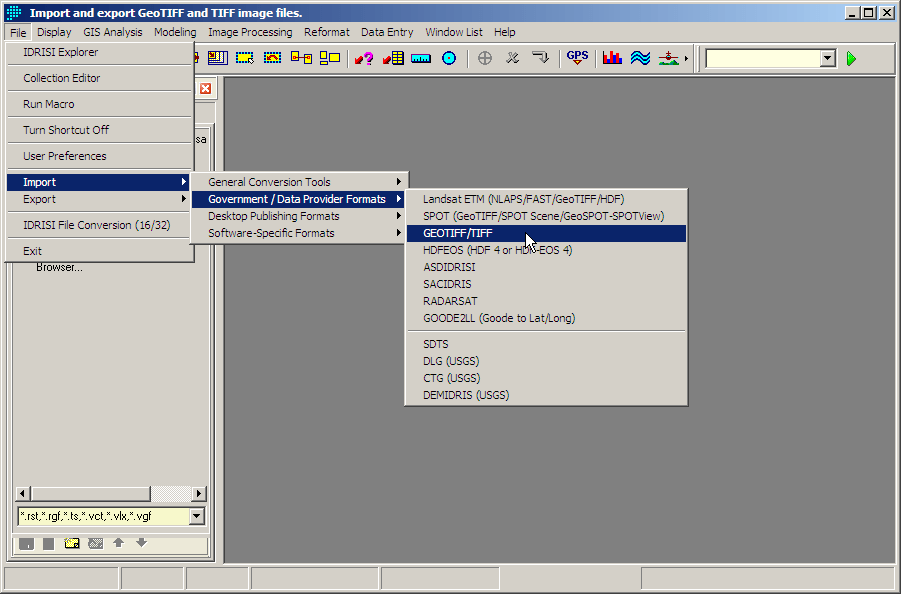
Task: Click the up arrow icon in Explorer panel
Action: [118, 542]
